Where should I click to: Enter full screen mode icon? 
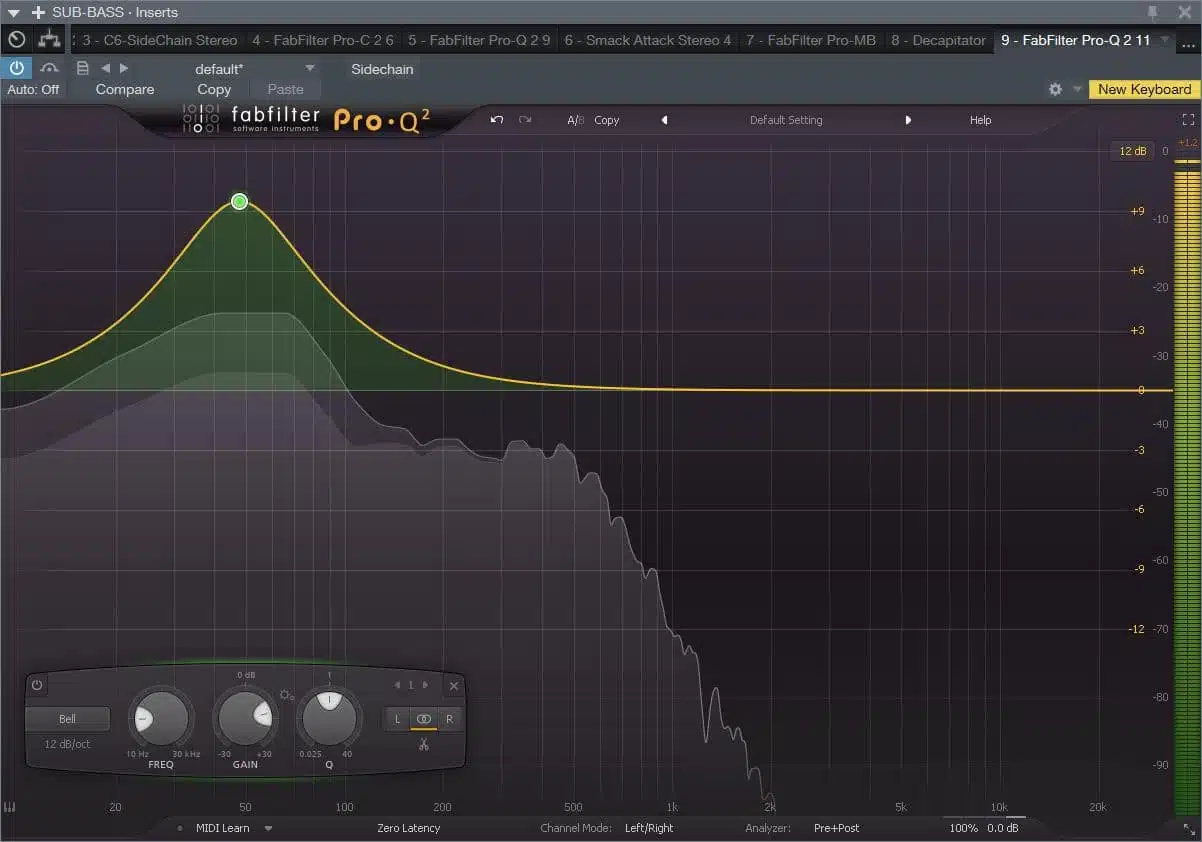pyautogui.click(x=1188, y=119)
